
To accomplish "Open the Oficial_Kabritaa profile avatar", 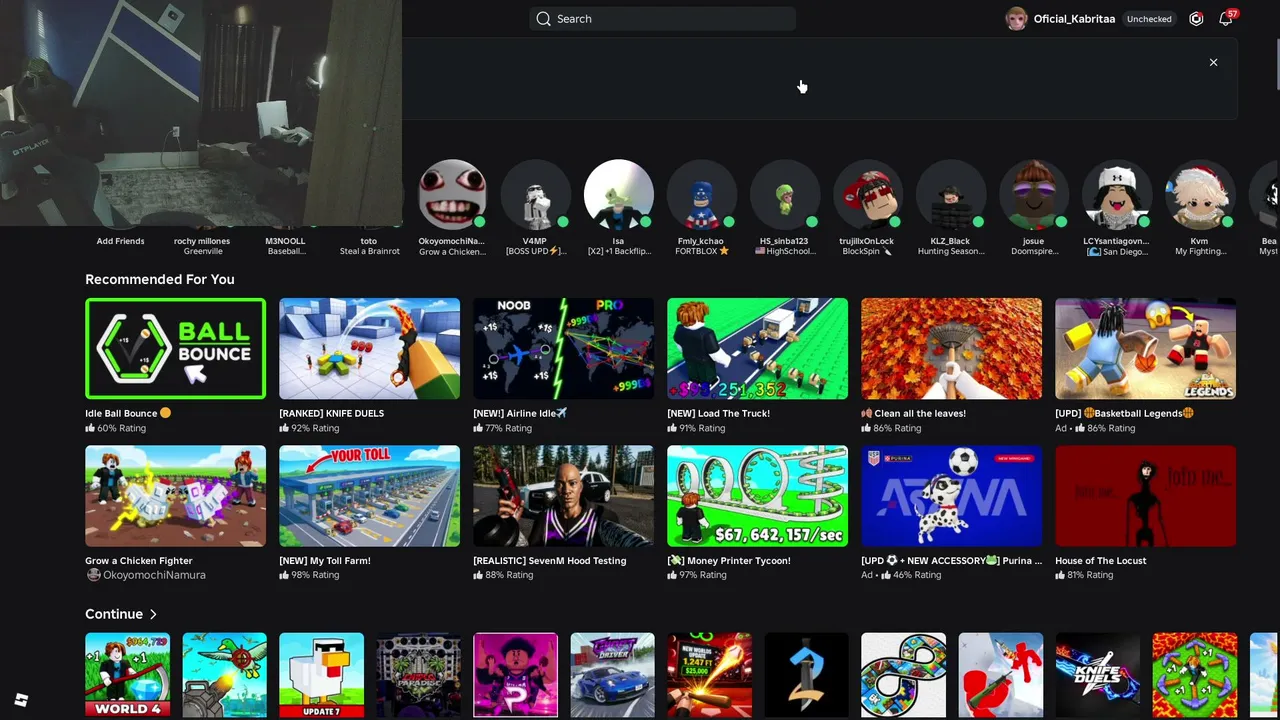I will [x=1016, y=19].
